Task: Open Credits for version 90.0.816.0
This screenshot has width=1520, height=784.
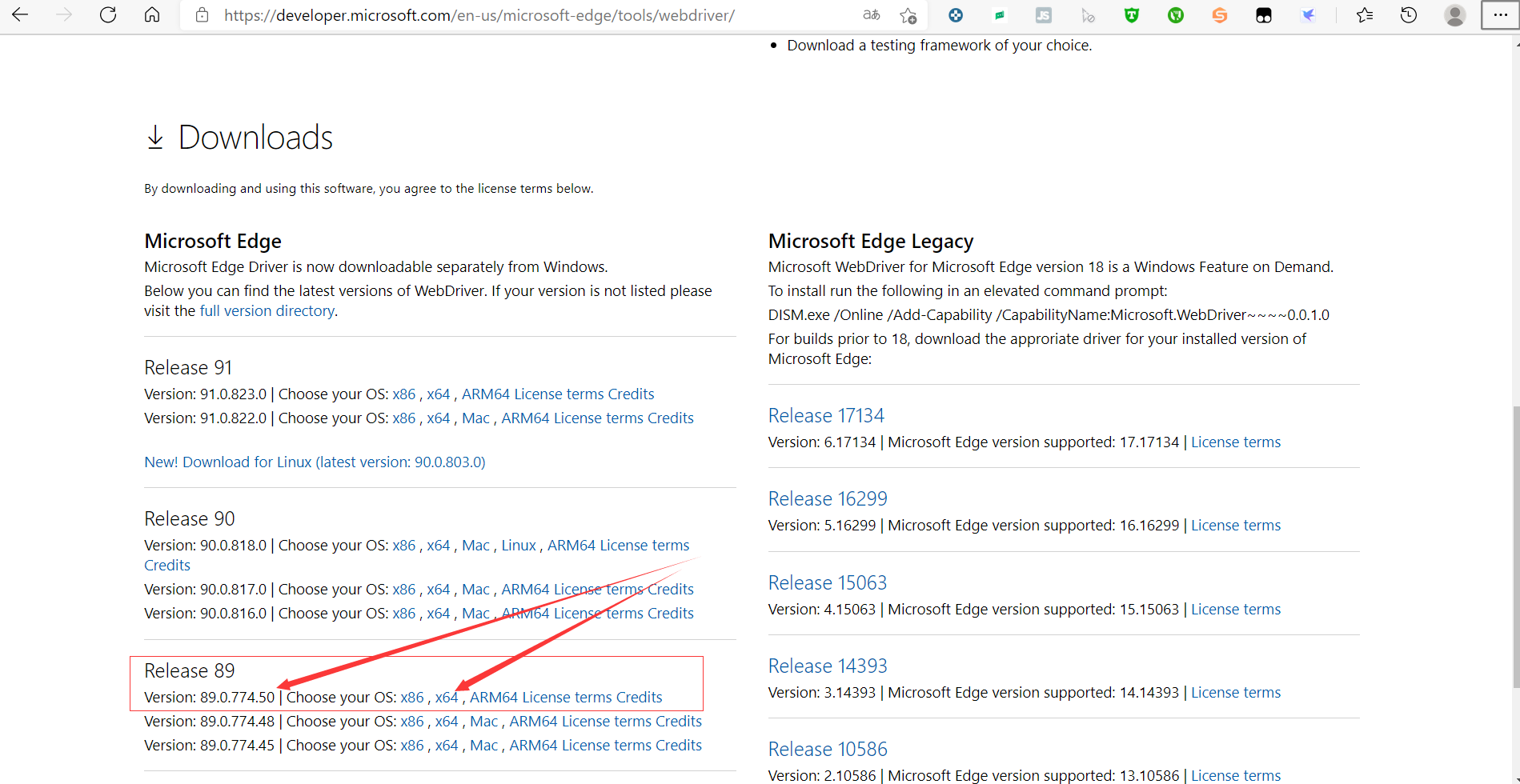Action: tap(671, 613)
